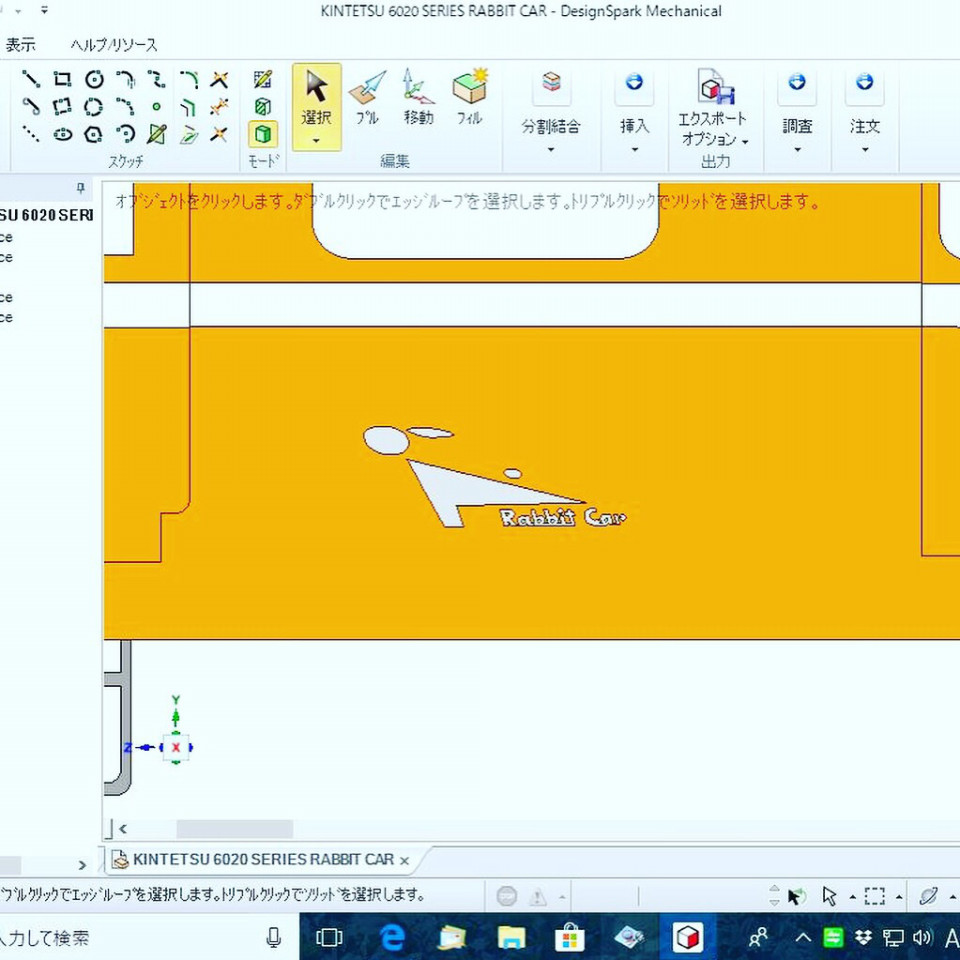Click the horizontal scrollbar thumb below canvas

[x=234, y=829]
